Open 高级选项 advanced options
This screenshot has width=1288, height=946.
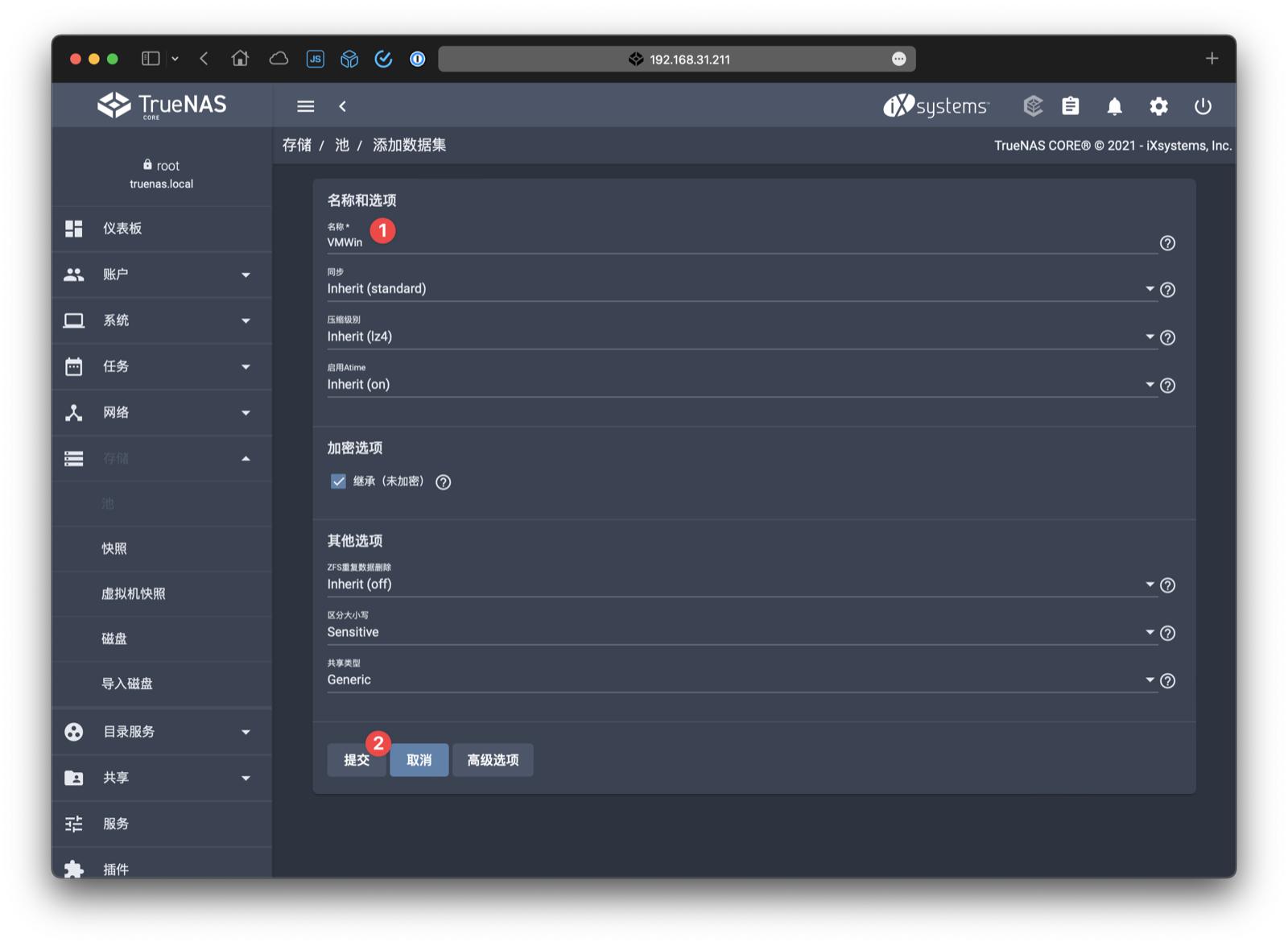[x=492, y=760]
